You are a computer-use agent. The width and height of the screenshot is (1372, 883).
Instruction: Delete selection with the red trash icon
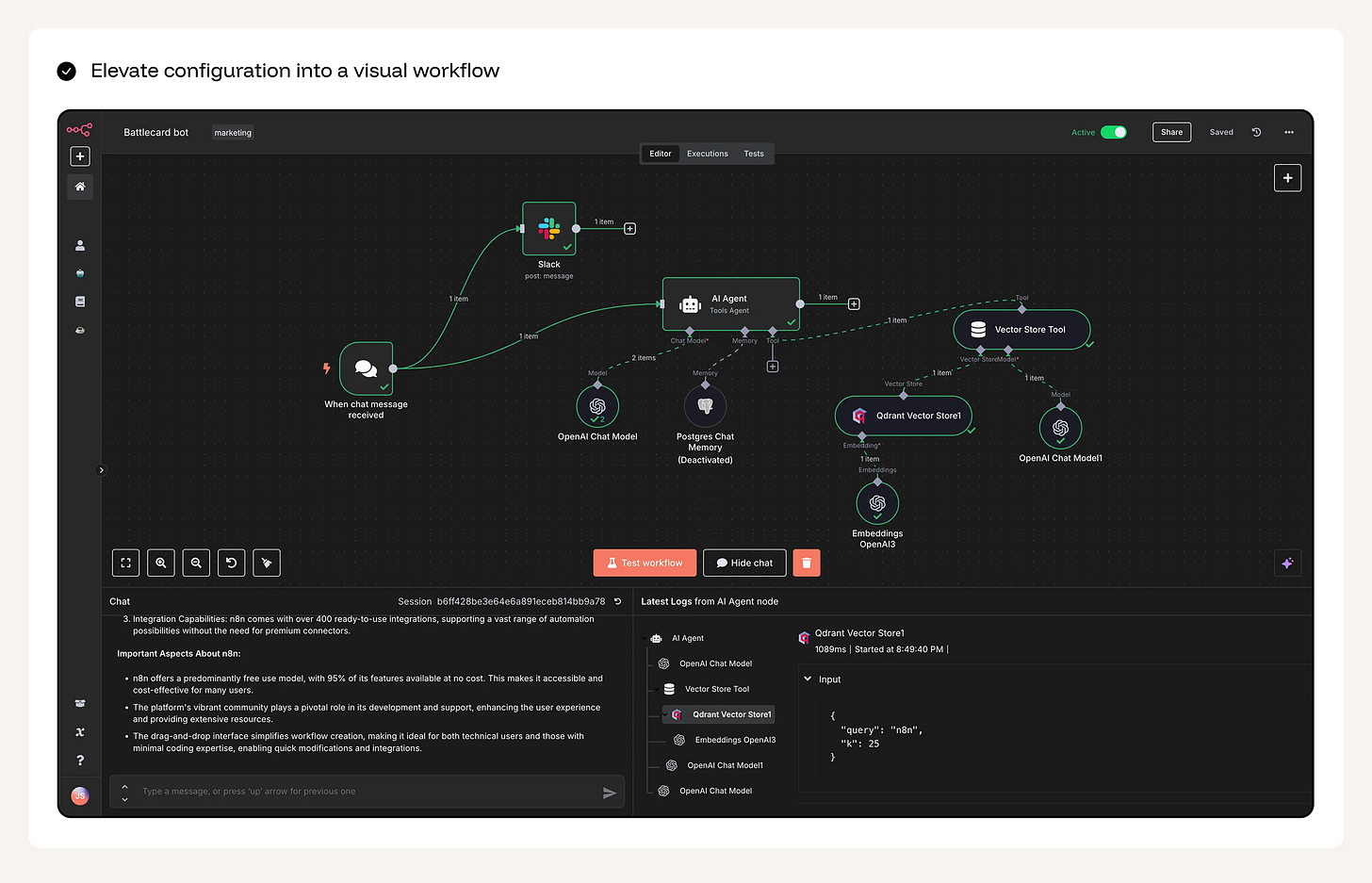tap(806, 563)
